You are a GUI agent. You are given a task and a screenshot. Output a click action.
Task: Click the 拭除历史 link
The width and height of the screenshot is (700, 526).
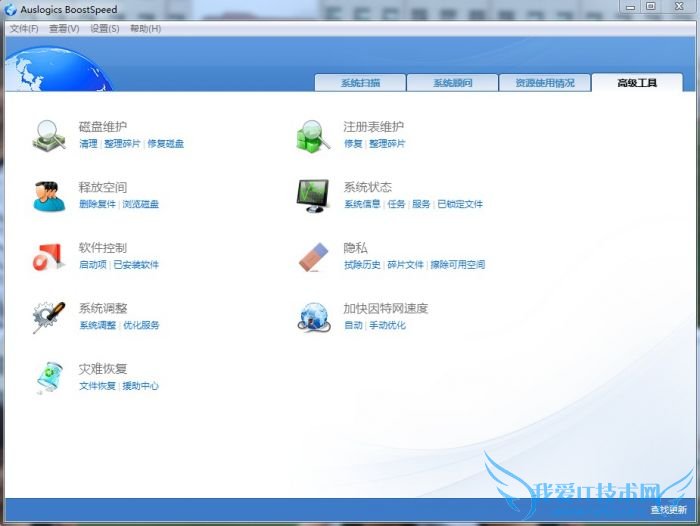point(362,265)
